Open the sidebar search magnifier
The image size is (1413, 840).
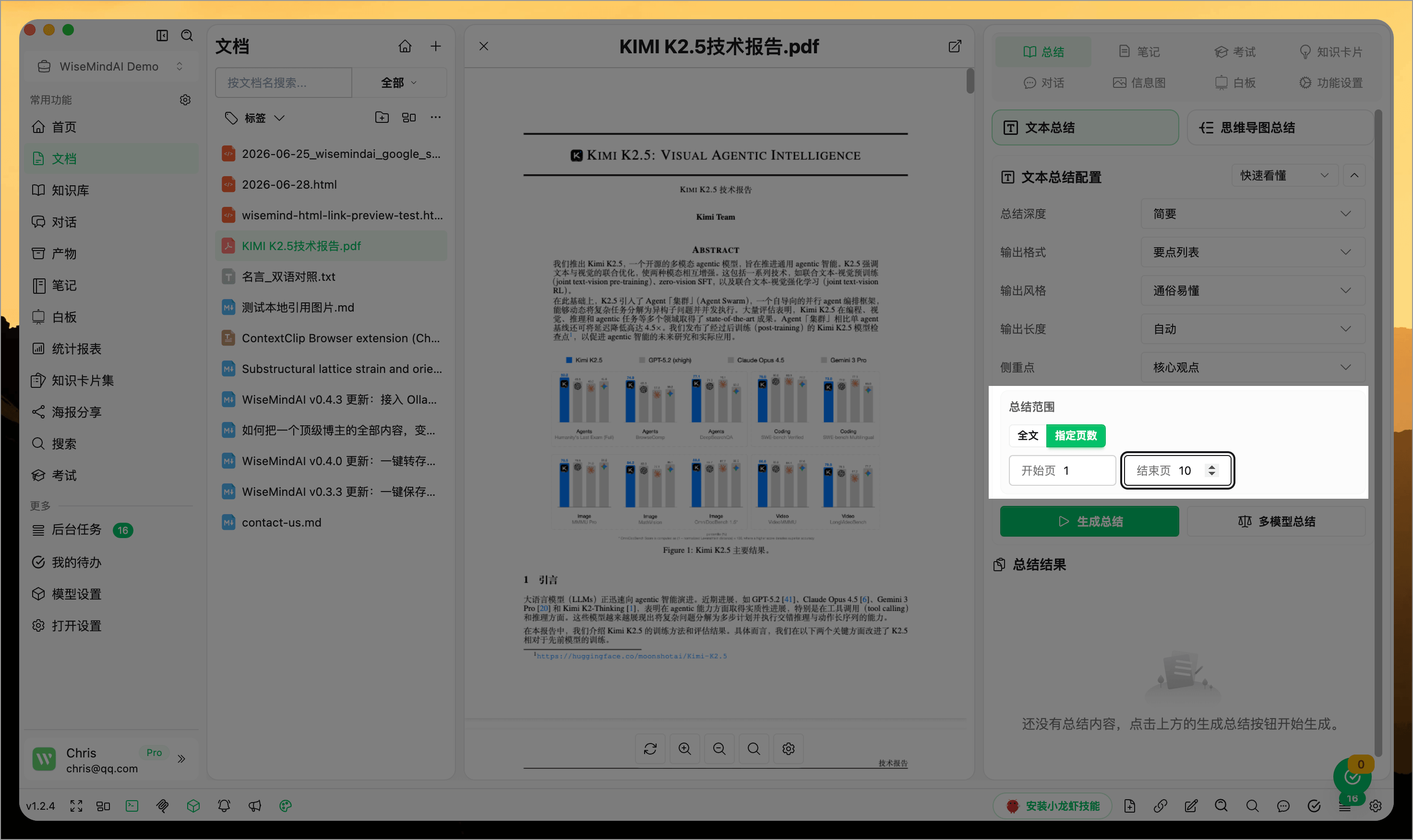pyautogui.click(x=187, y=36)
